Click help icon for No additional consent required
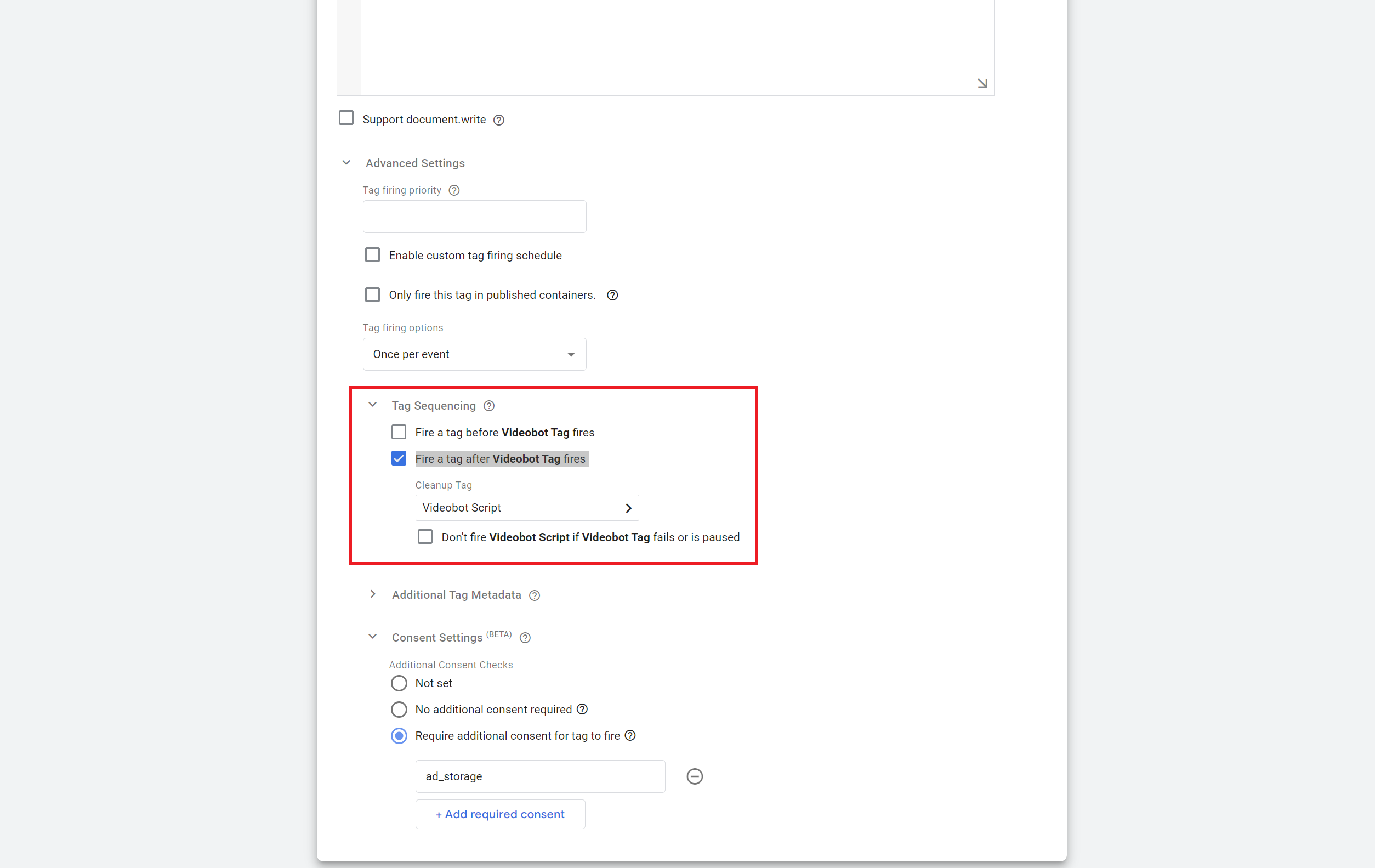 coord(582,709)
